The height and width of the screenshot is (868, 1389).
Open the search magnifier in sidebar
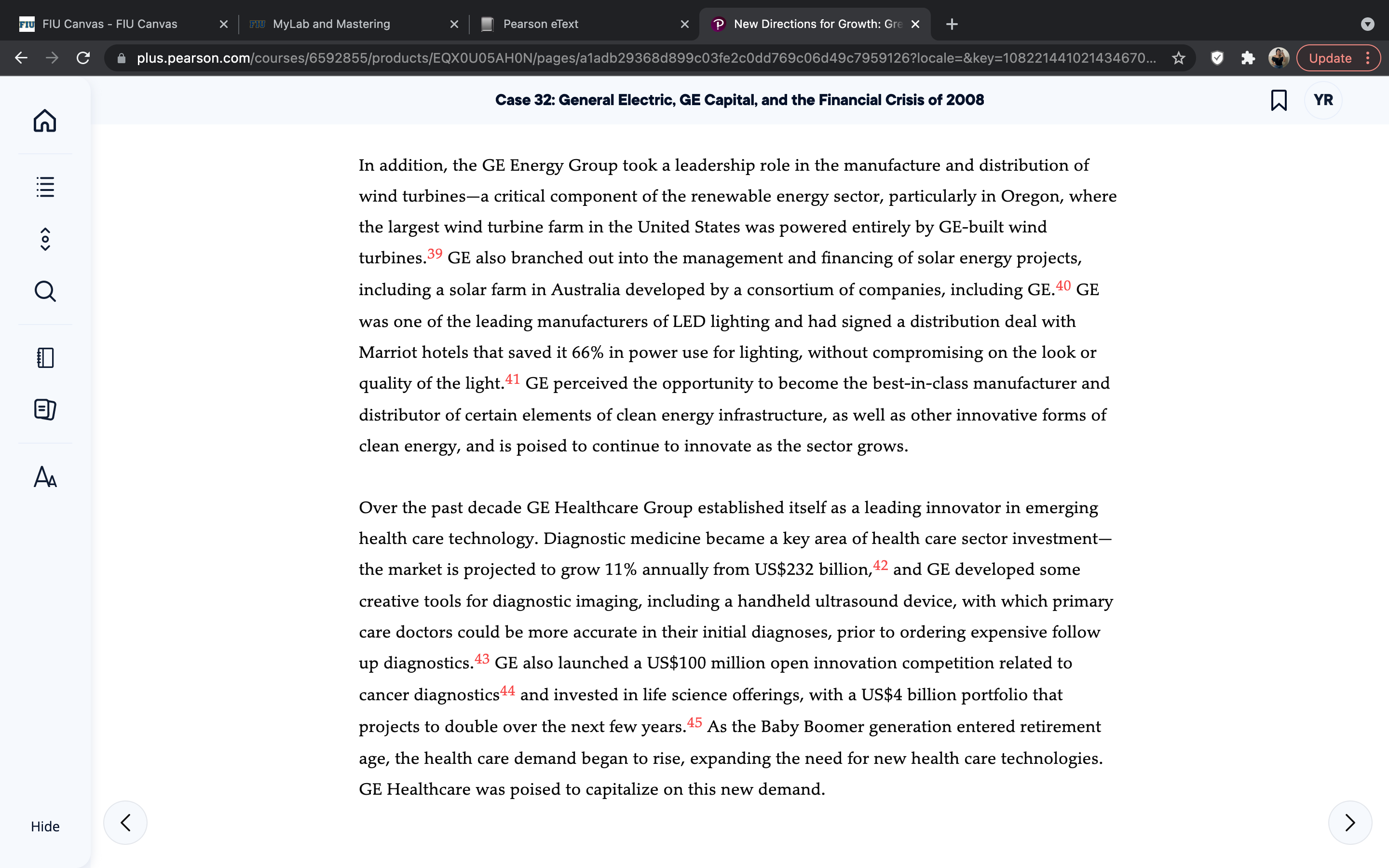(x=45, y=291)
